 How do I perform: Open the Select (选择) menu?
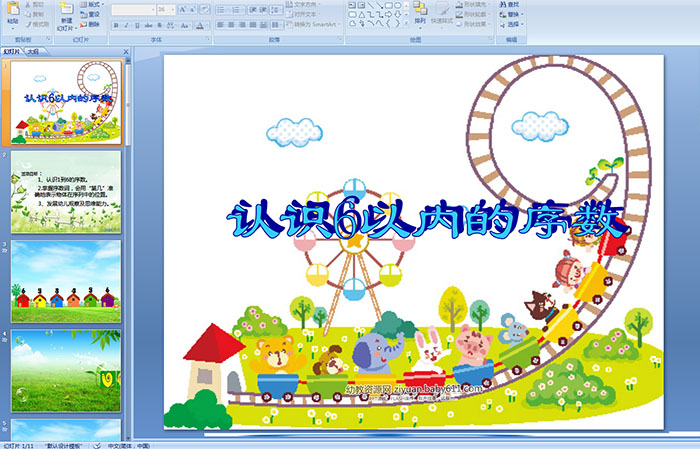pyautogui.click(x=512, y=24)
